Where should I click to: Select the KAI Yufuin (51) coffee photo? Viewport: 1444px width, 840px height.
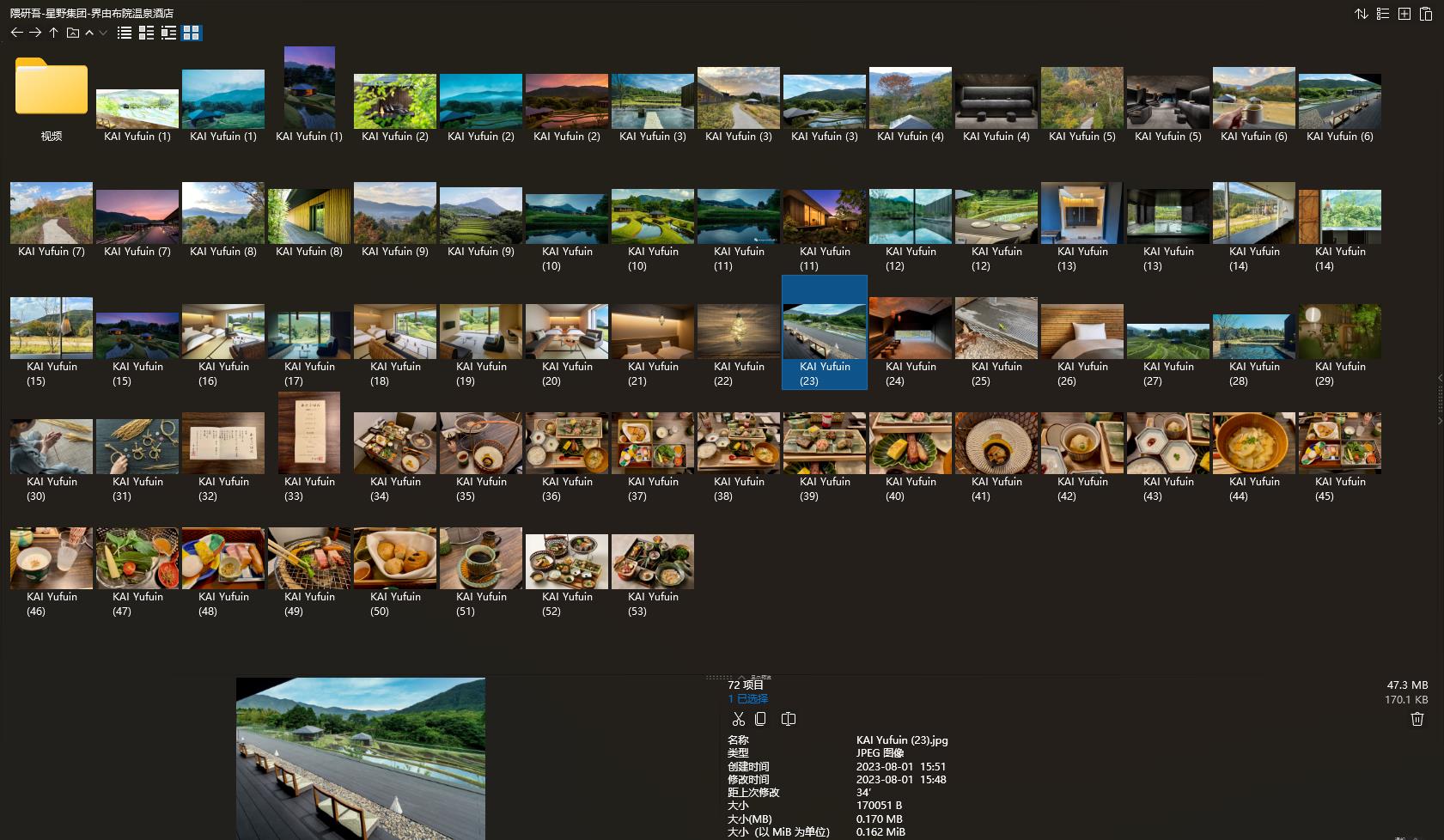click(x=481, y=558)
